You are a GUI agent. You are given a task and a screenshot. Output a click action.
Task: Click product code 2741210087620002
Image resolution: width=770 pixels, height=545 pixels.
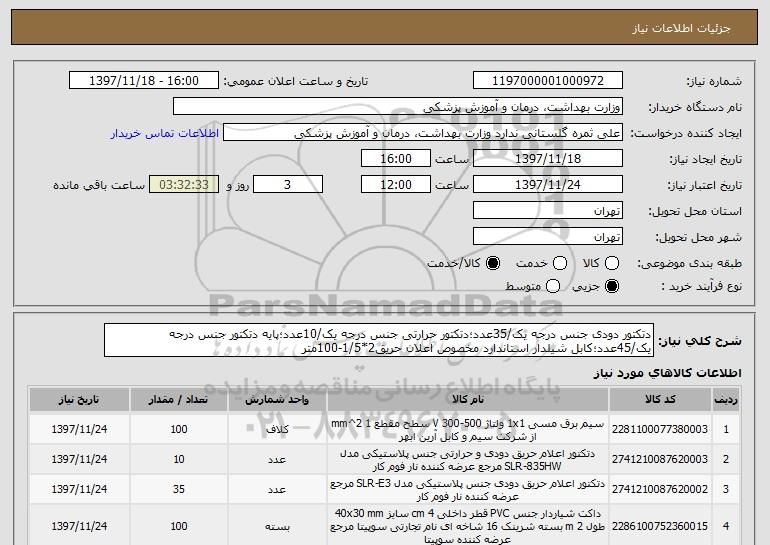[660, 490]
